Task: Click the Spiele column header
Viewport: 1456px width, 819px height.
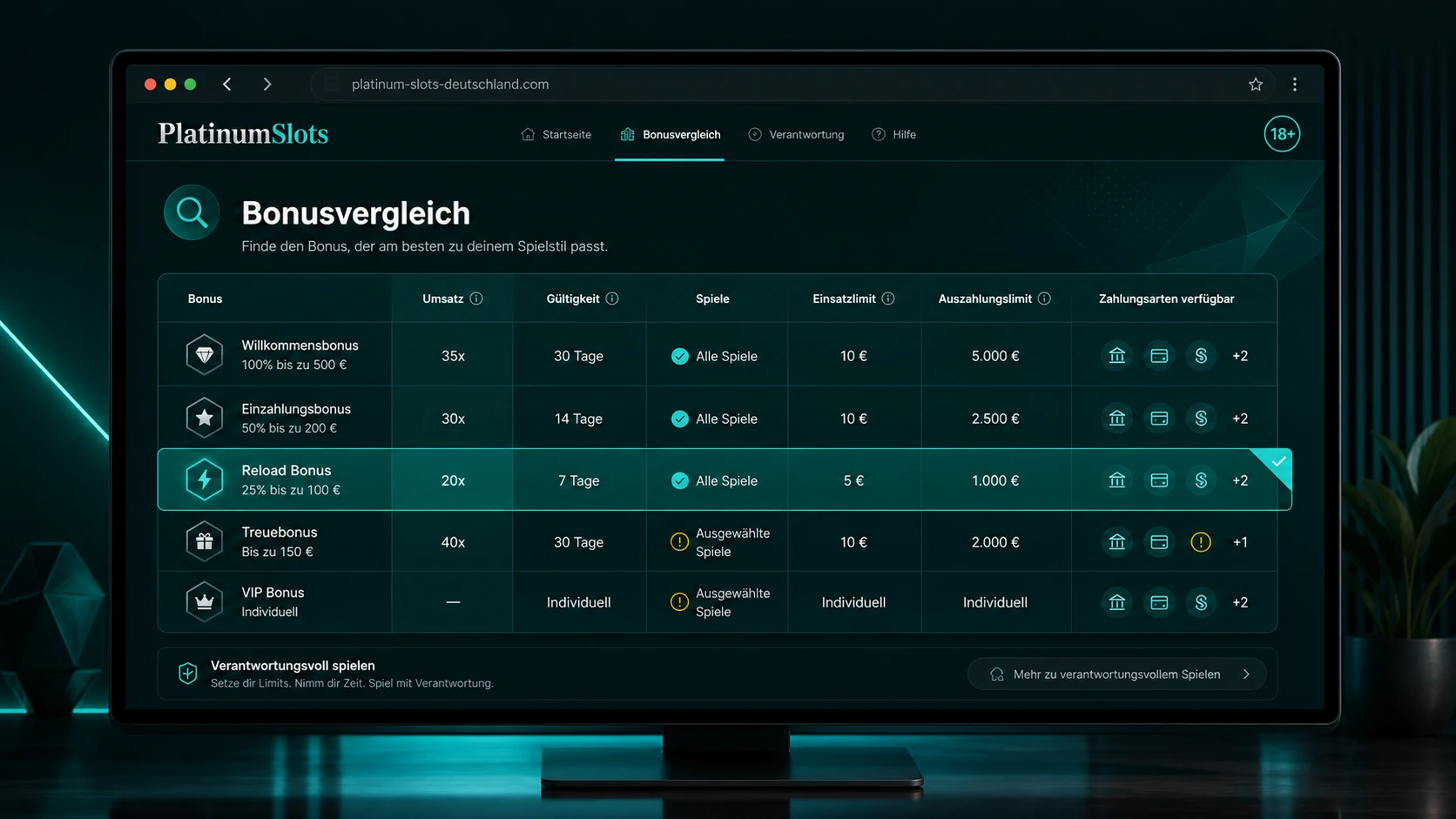Action: pyautogui.click(x=712, y=299)
